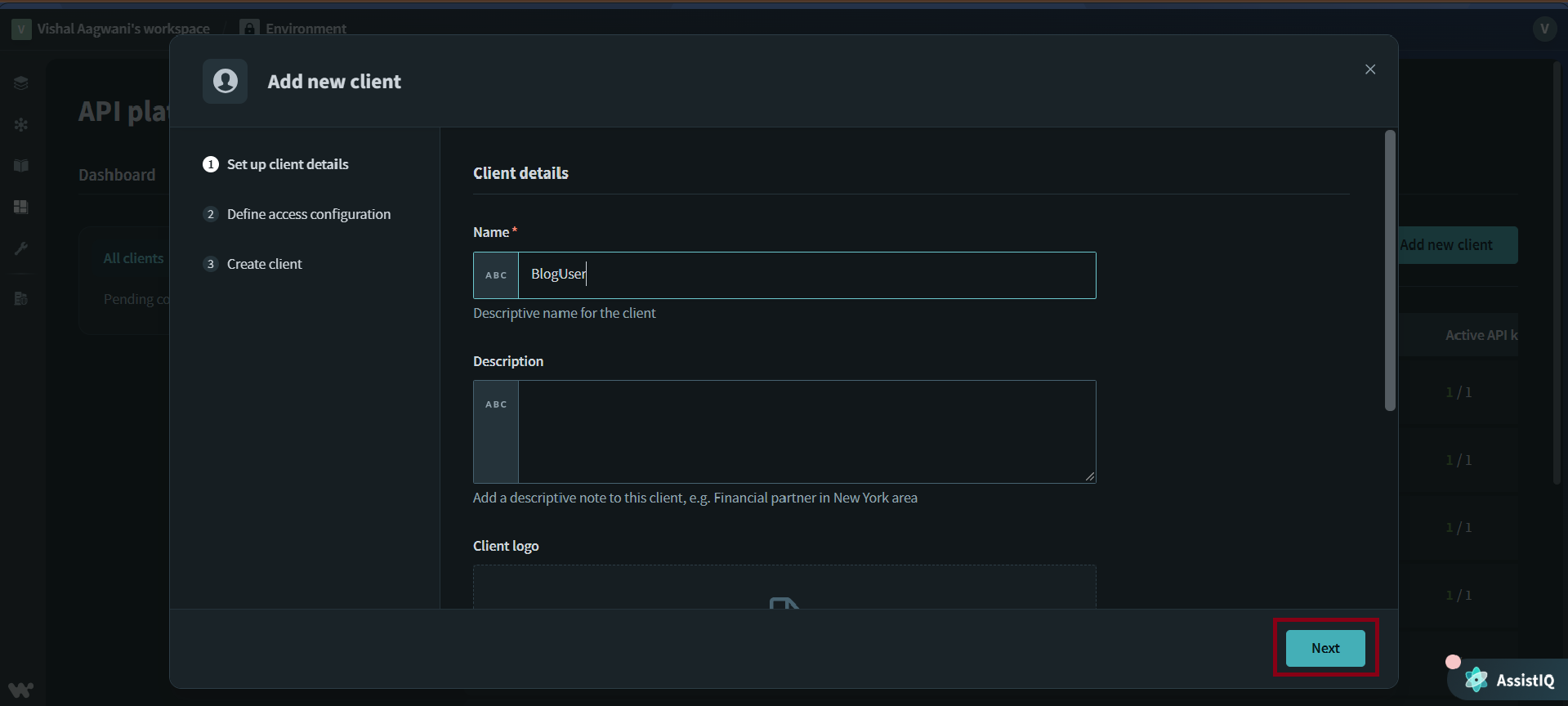
Task: Select All clients in the background list
Action: (133, 258)
